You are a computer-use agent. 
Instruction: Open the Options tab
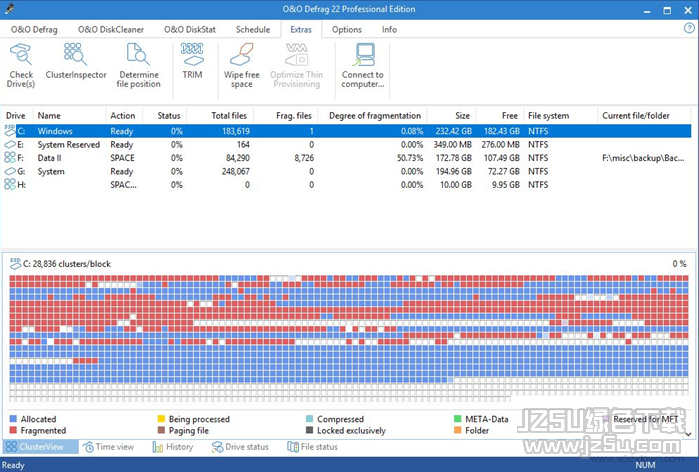347,29
